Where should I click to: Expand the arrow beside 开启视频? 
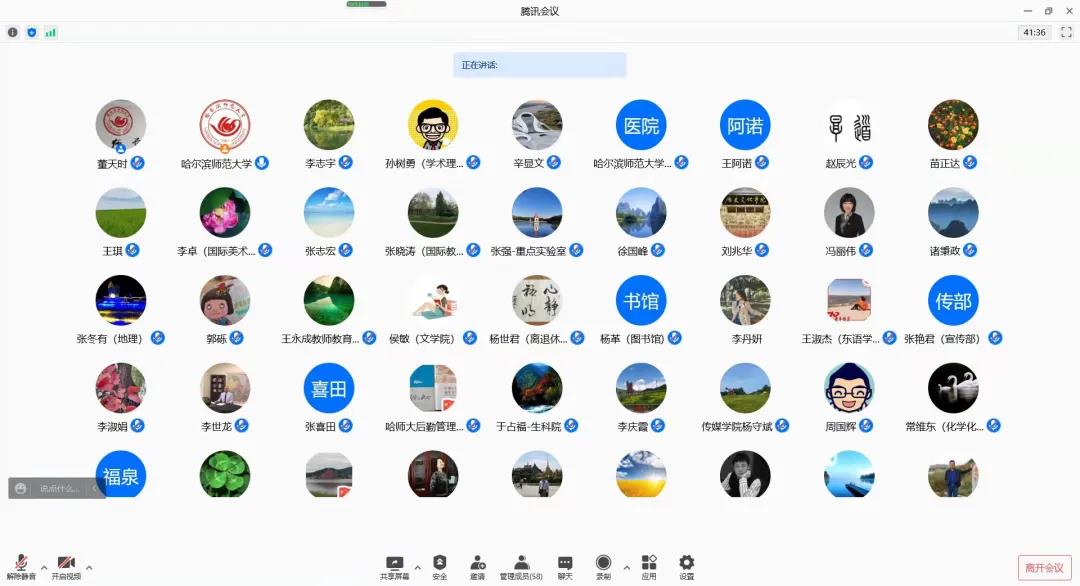click(x=89, y=567)
